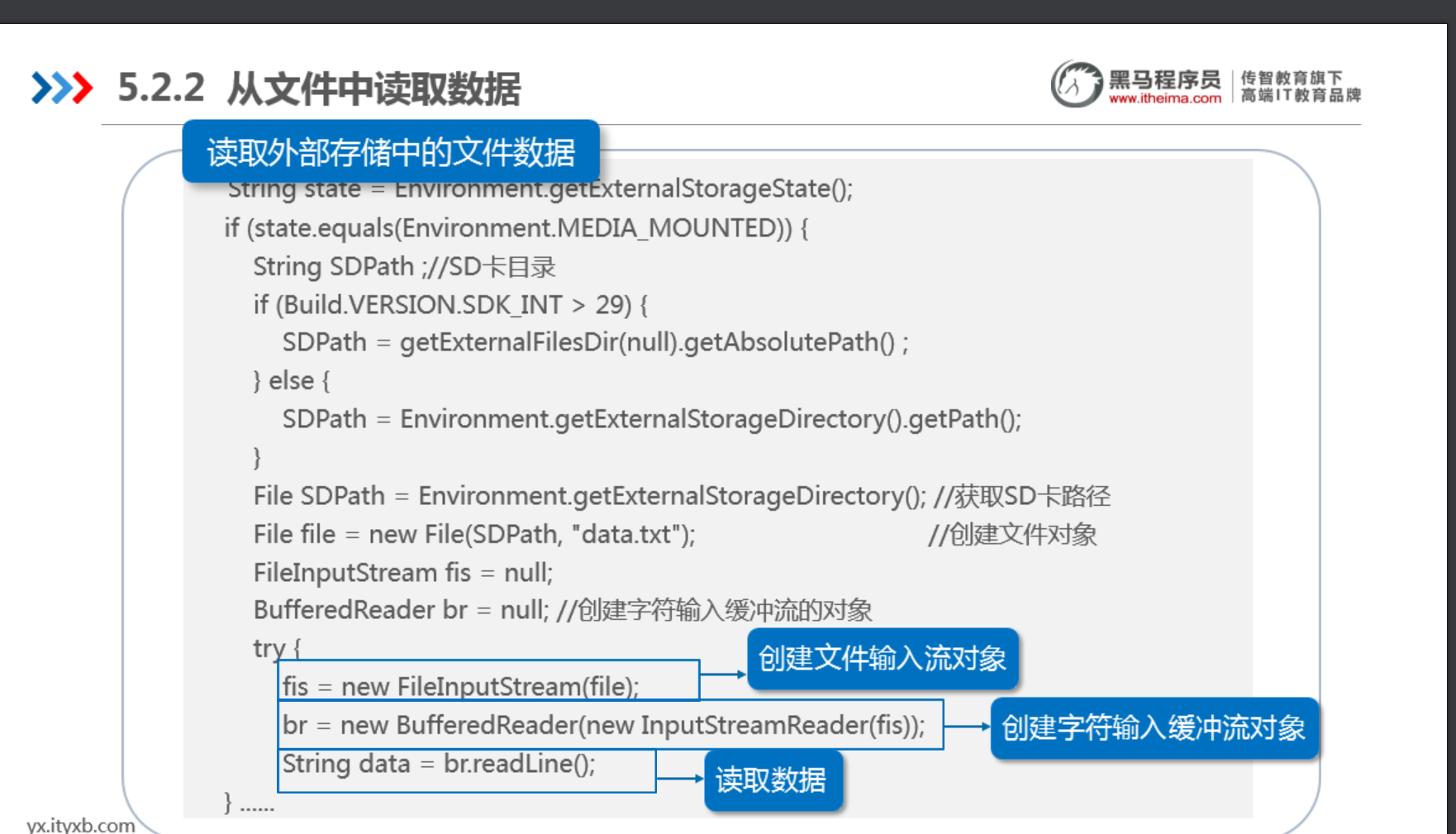1456x834 pixels.
Task: Click the itheima horse logo icon
Action: (1077, 84)
